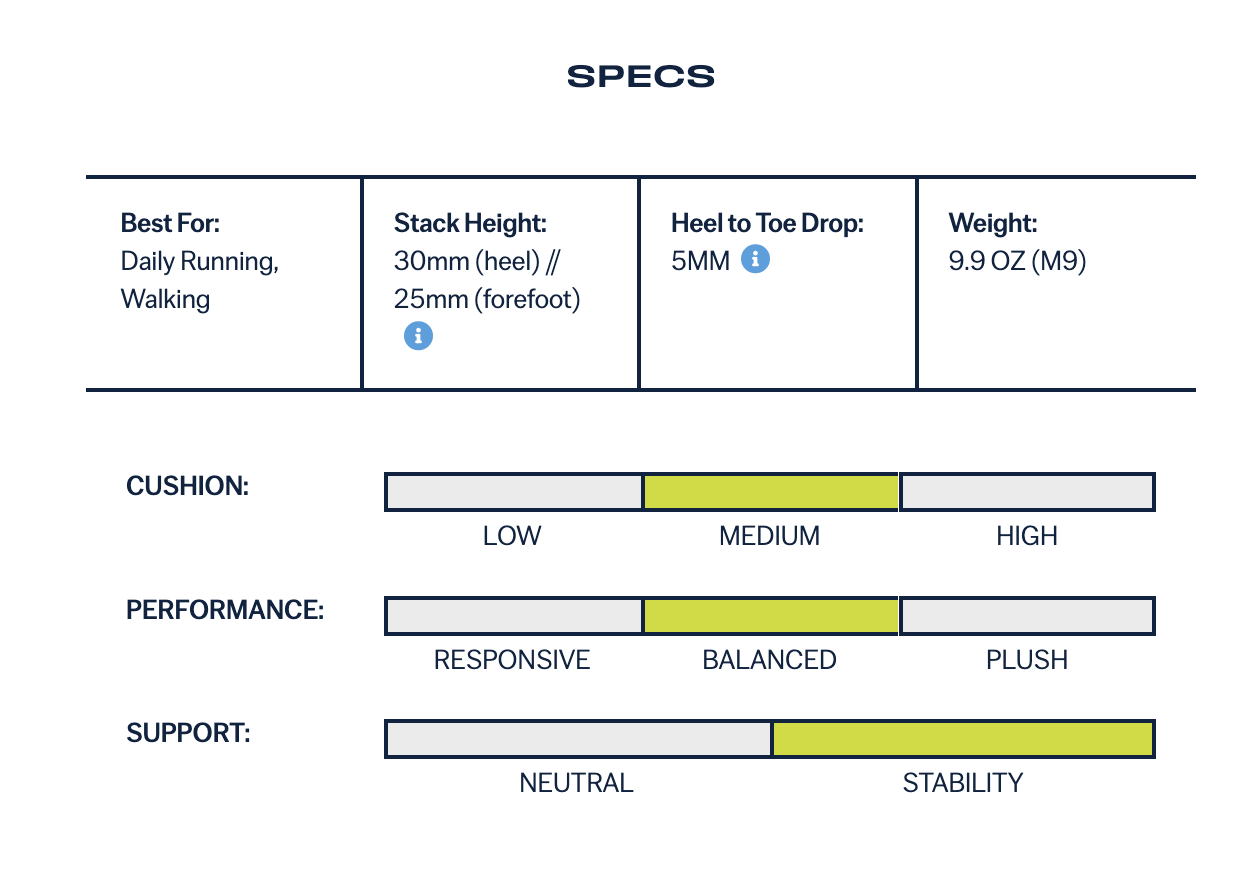Open the Heel to Toe Drop info icon
Viewport: 1248px width, 874px height.
tap(756, 260)
